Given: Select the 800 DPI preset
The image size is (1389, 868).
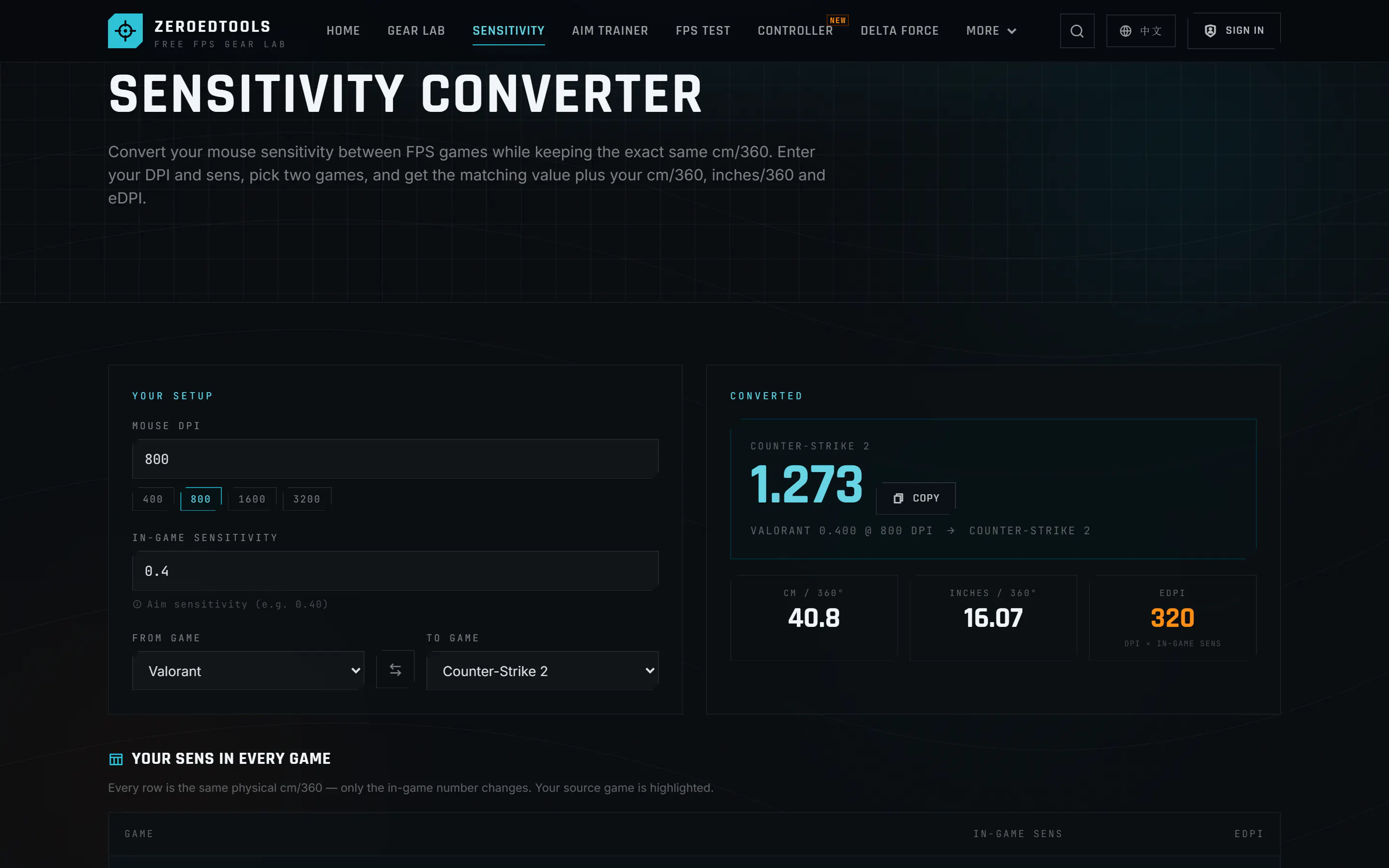Looking at the screenshot, I should point(201,499).
